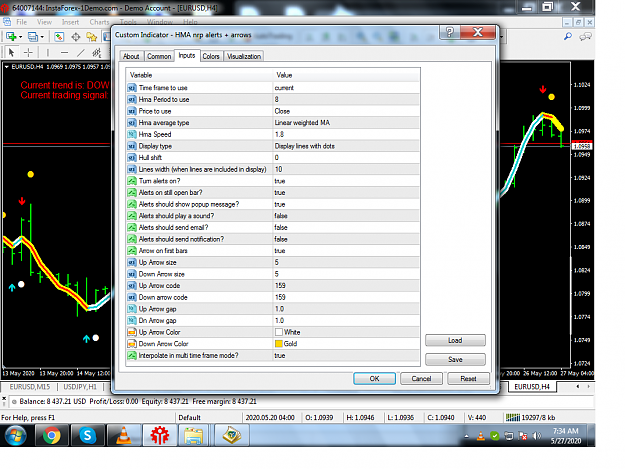Click the 'Hma Speed' variable icon
Screen dimensions: 625x469
132,134
